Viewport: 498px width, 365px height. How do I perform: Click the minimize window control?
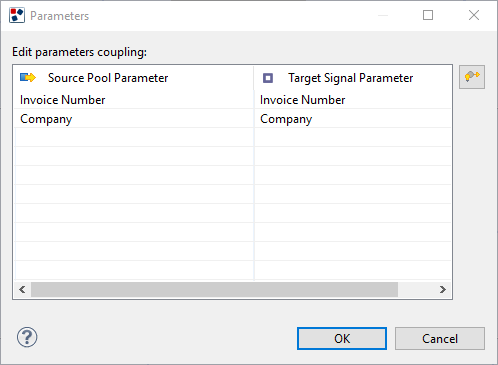383,15
